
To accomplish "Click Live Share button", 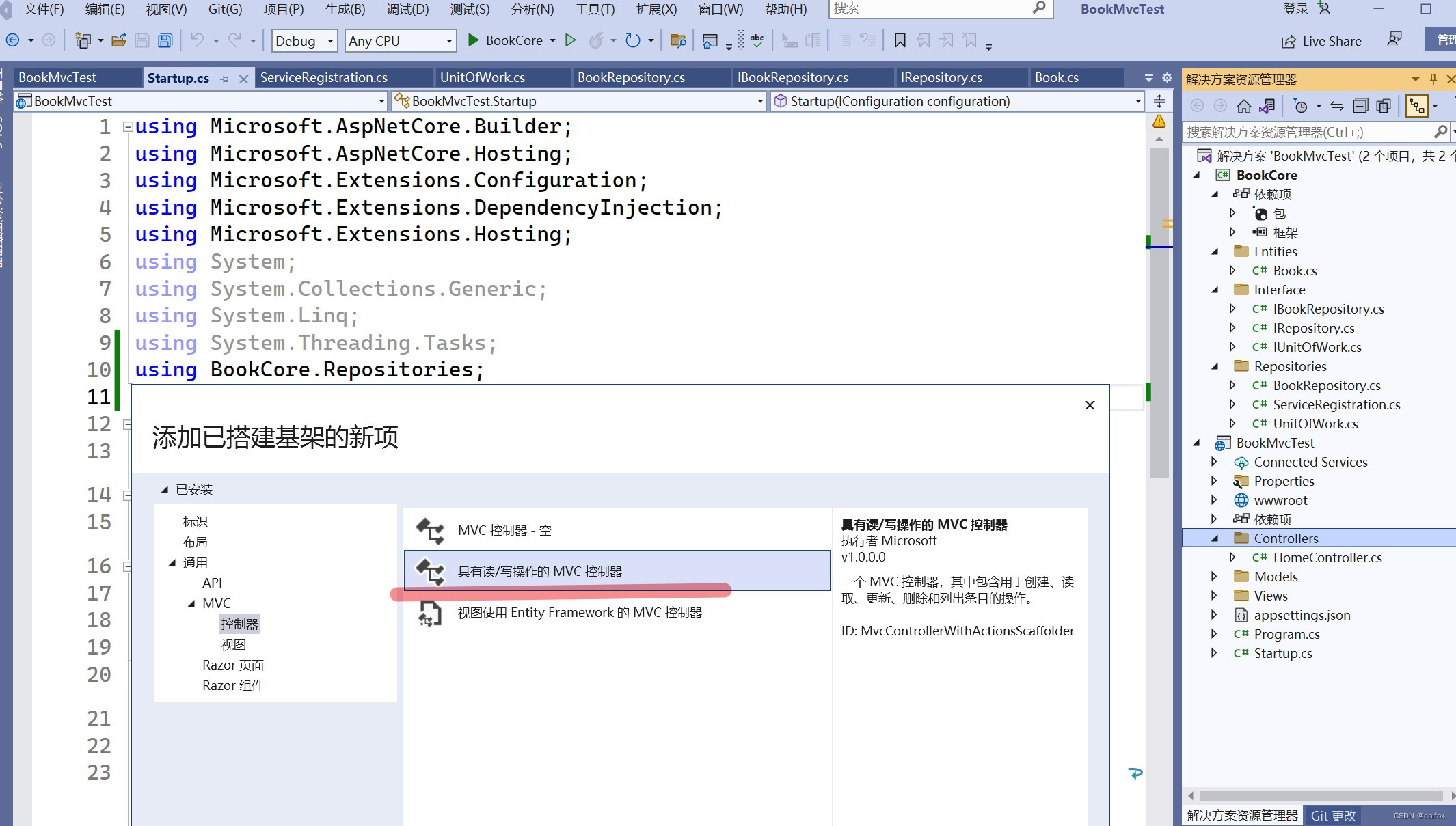I will pyautogui.click(x=1321, y=41).
